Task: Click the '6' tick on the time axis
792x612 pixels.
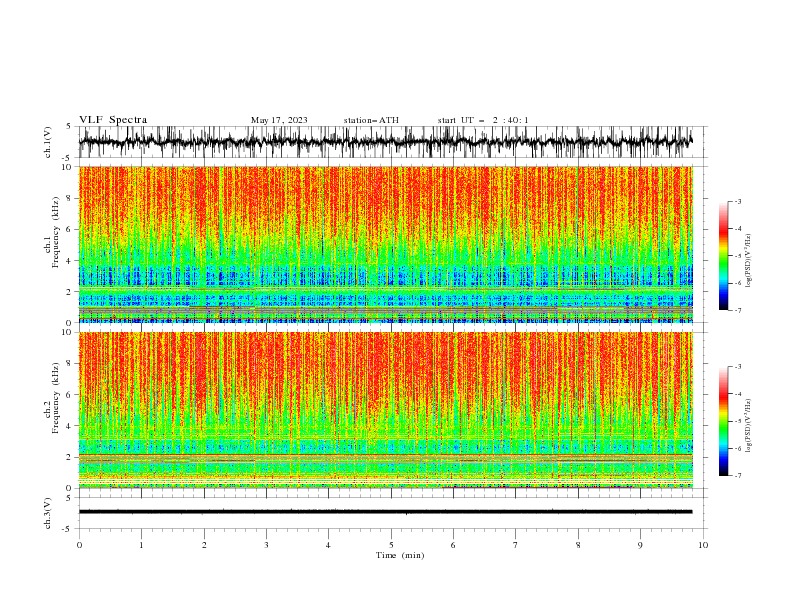Action: point(453,545)
